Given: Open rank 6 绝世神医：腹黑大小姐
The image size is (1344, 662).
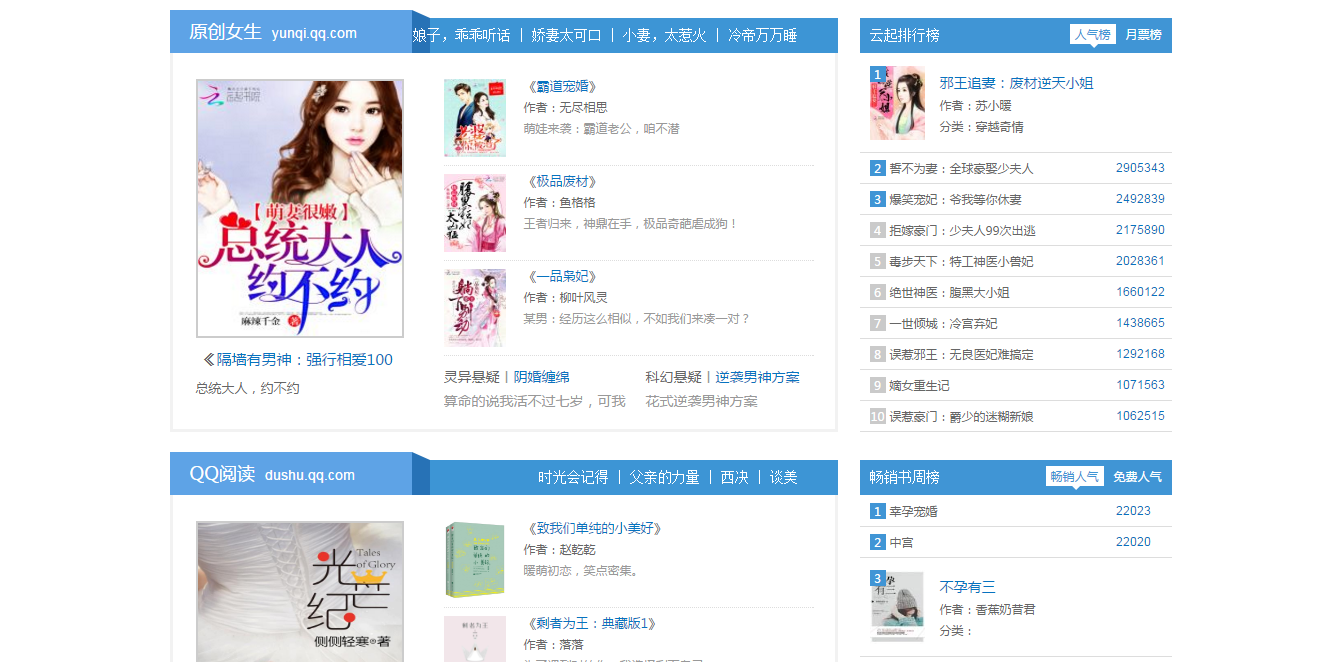Looking at the screenshot, I should click(x=949, y=293).
